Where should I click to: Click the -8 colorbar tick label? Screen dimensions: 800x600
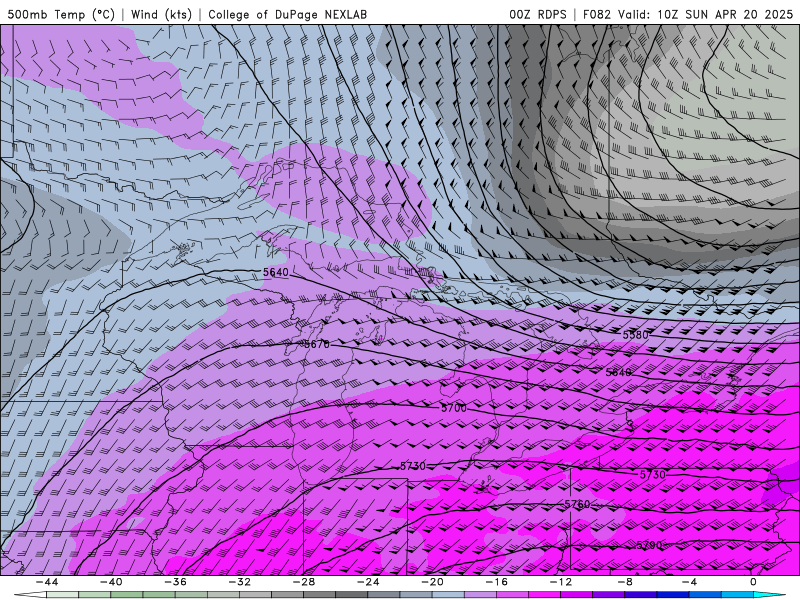[x=625, y=582]
